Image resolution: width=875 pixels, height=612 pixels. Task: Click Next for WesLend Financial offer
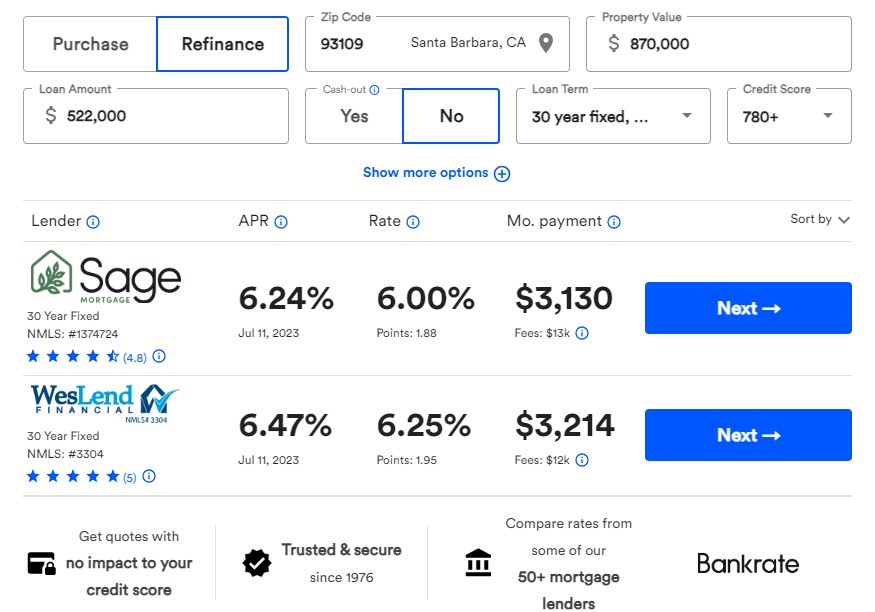[x=748, y=435]
